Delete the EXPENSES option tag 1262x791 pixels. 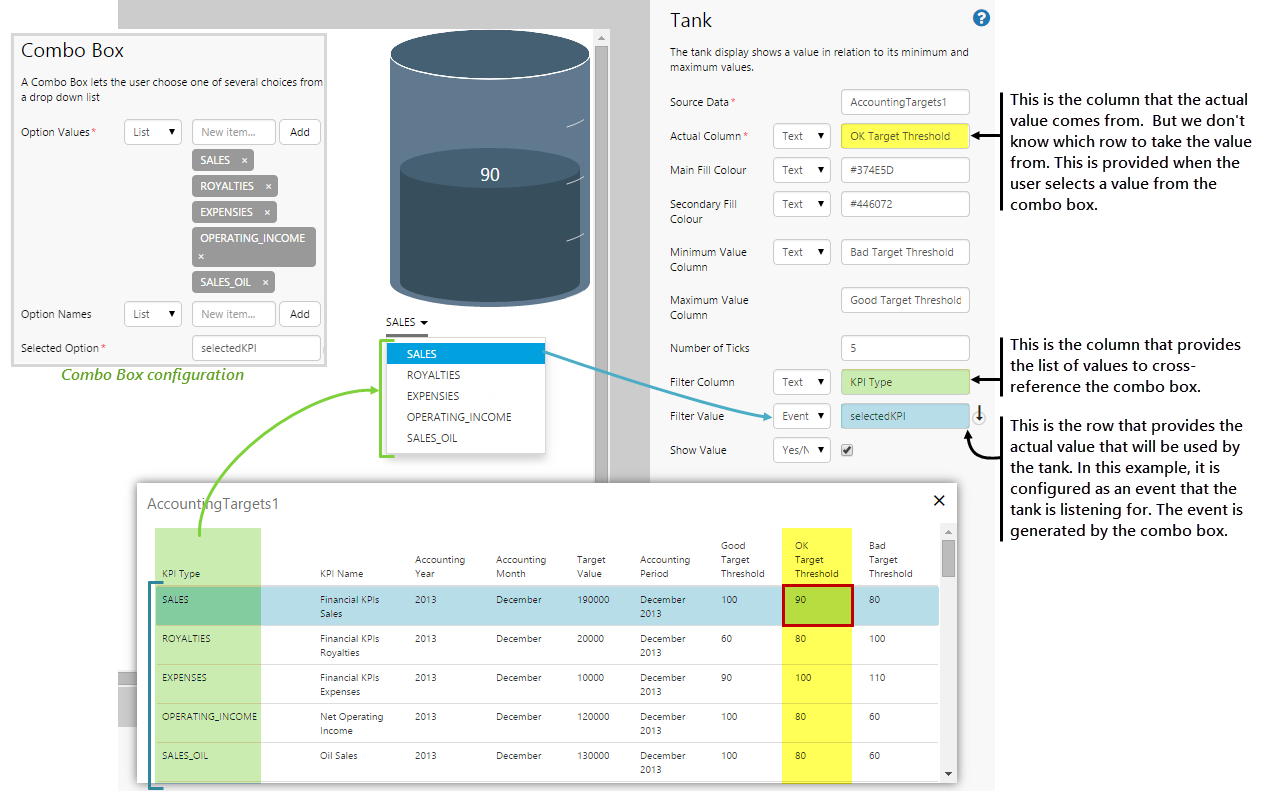tap(267, 212)
